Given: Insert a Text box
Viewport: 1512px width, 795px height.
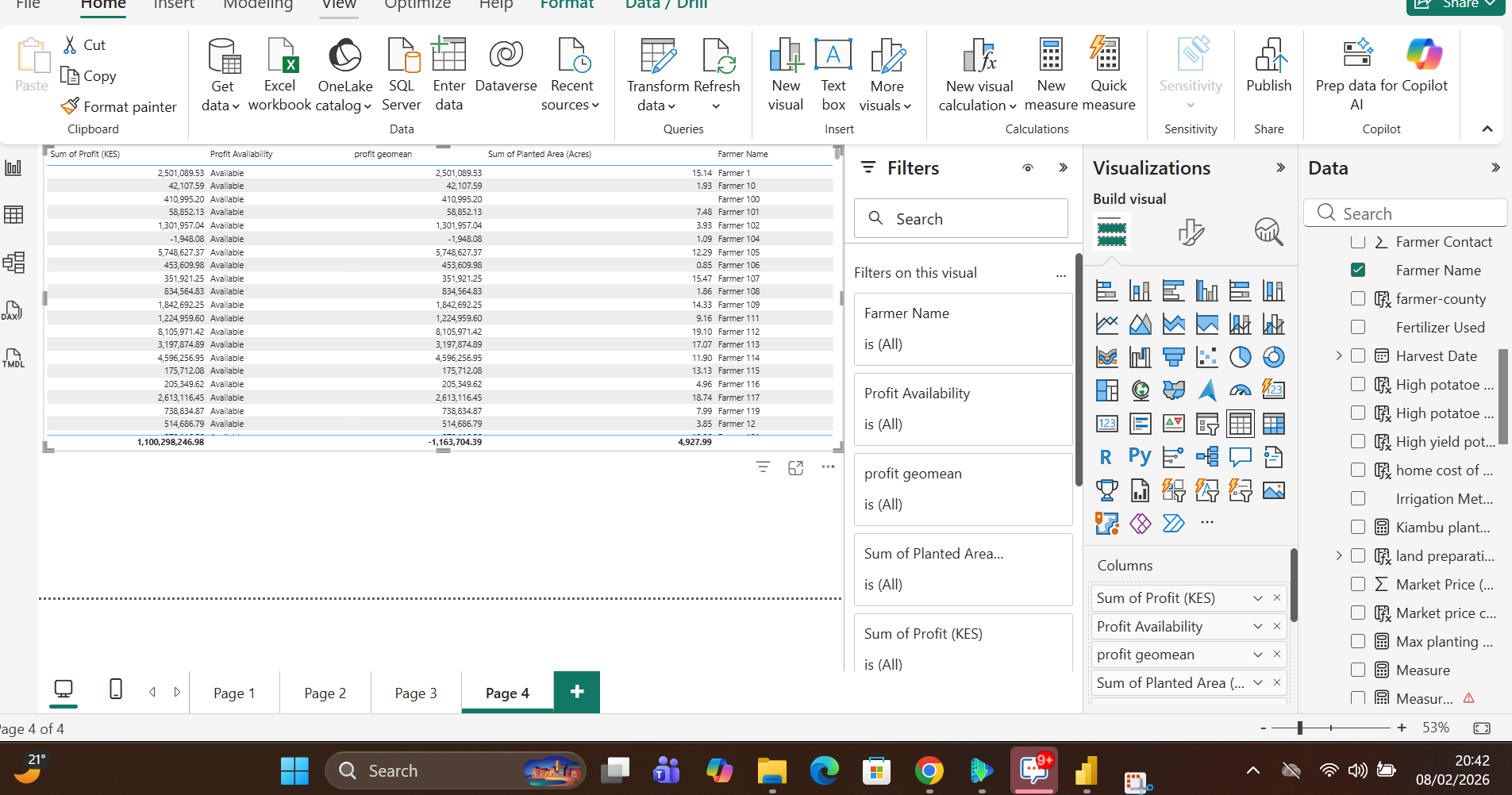Looking at the screenshot, I should tap(833, 57).
